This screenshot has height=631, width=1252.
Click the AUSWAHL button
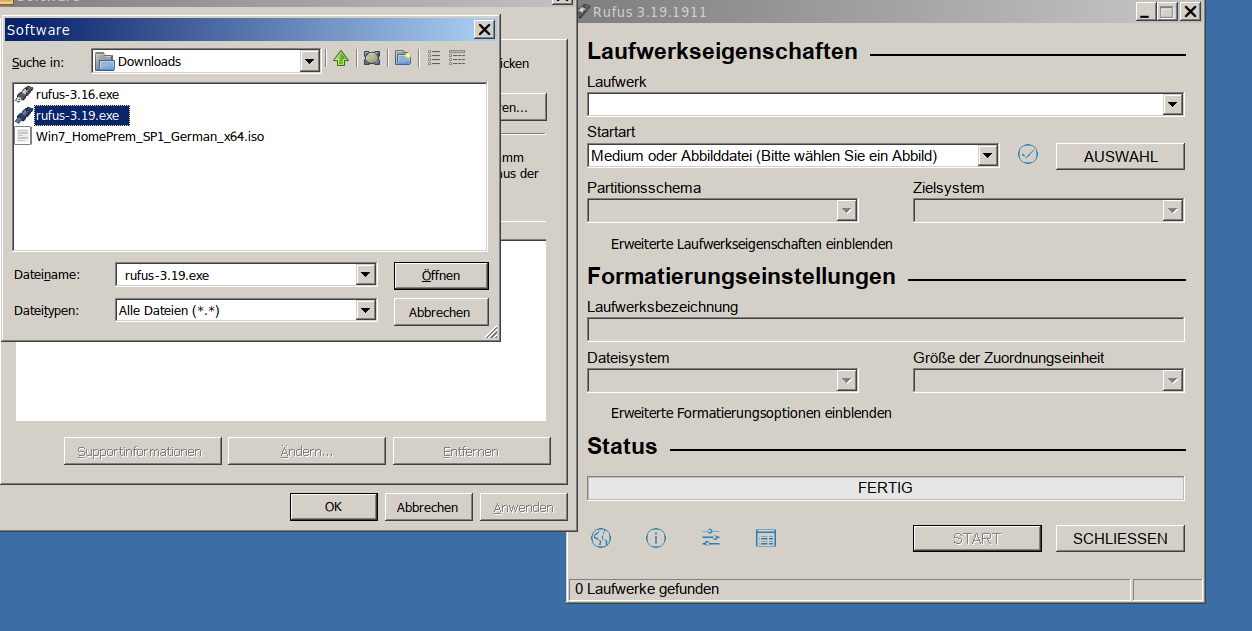(1120, 157)
